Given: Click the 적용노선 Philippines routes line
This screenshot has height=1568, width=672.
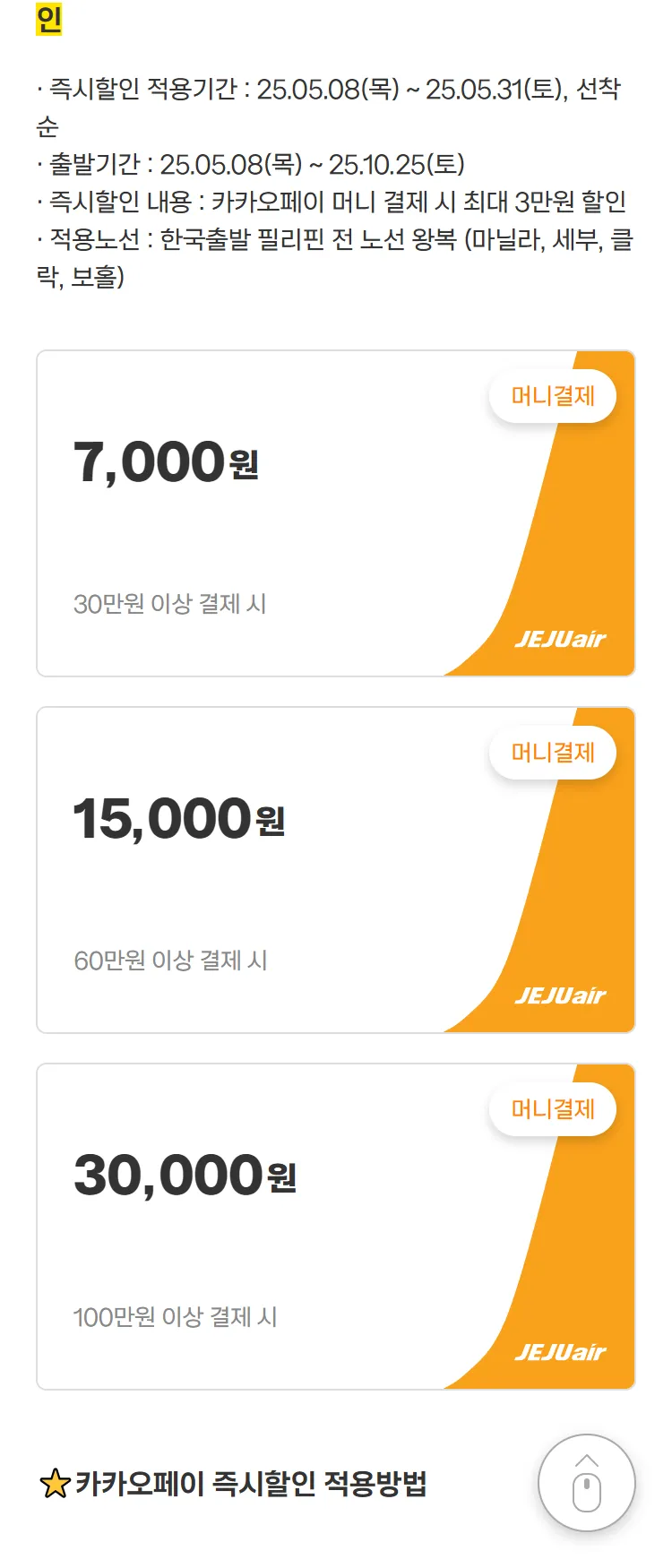Looking at the screenshot, I should click(x=334, y=258).
